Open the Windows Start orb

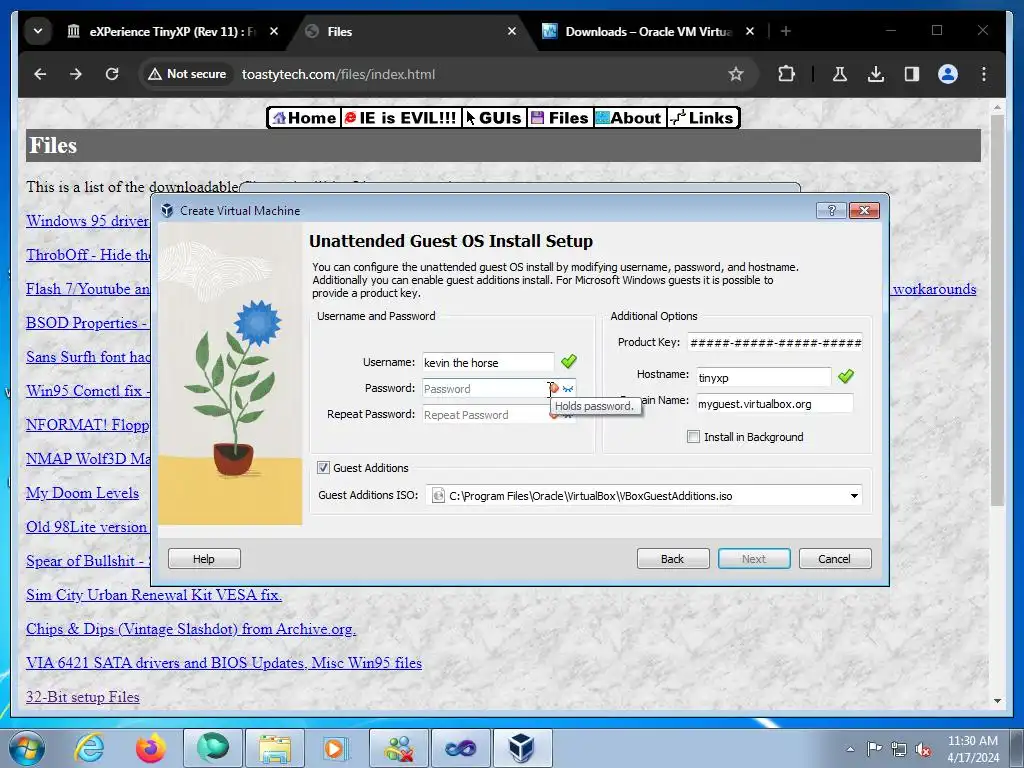coord(25,748)
